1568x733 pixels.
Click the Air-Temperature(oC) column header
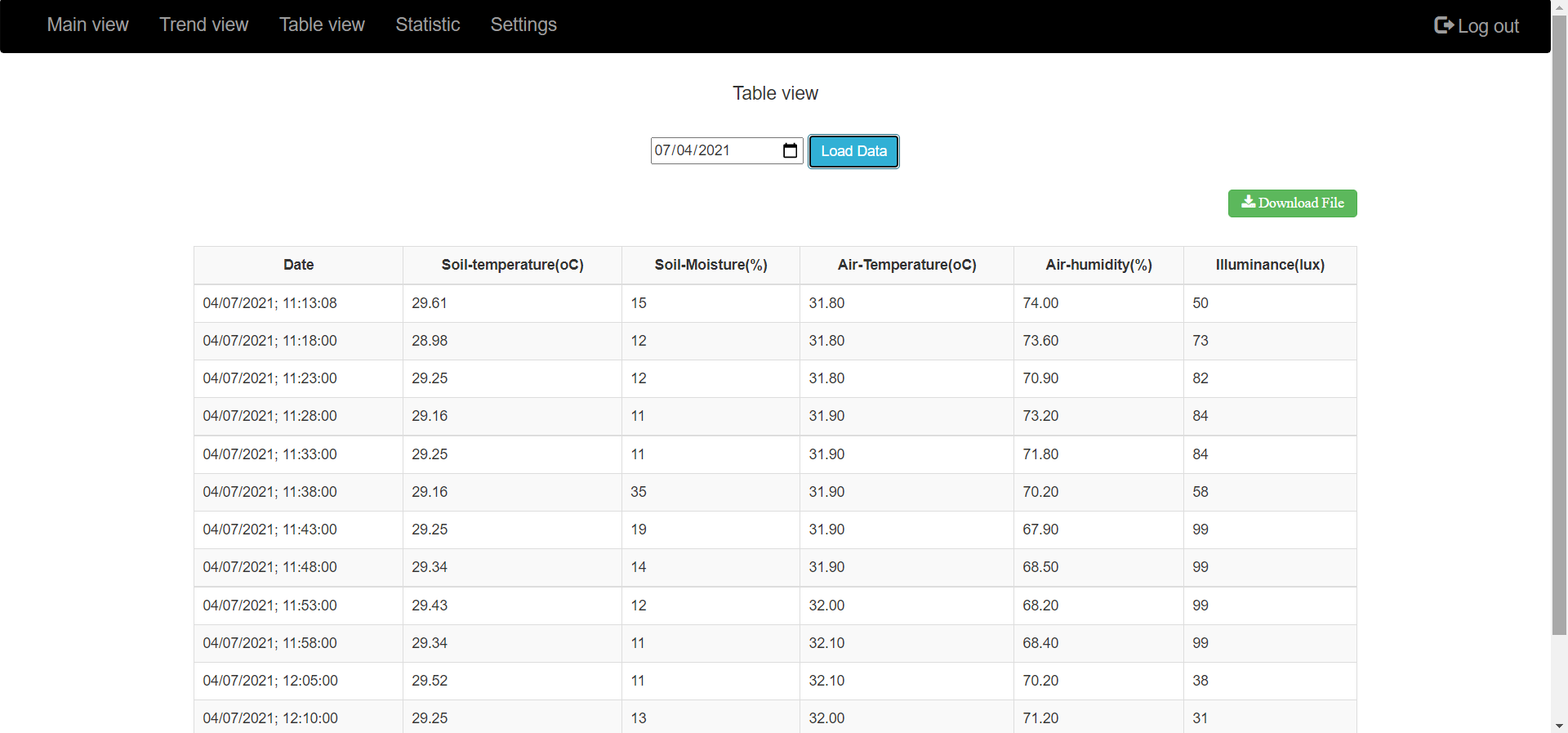906,265
